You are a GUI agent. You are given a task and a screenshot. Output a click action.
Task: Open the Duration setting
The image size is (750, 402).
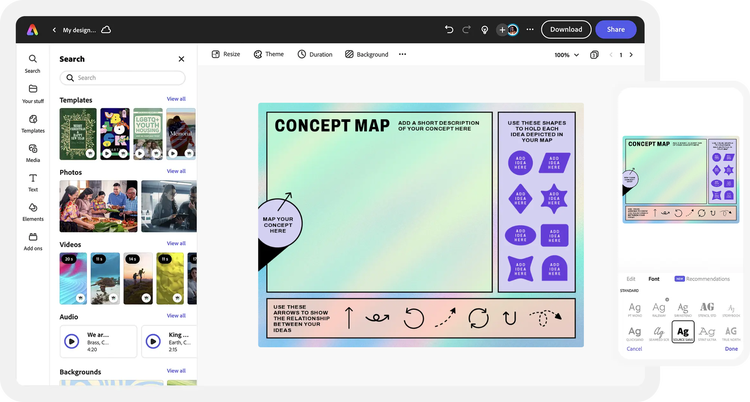click(x=315, y=54)
